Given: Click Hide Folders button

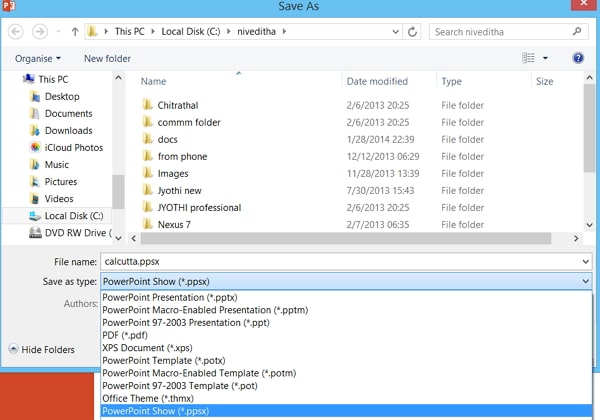Looking at the screenshot, I should (41, 350).
